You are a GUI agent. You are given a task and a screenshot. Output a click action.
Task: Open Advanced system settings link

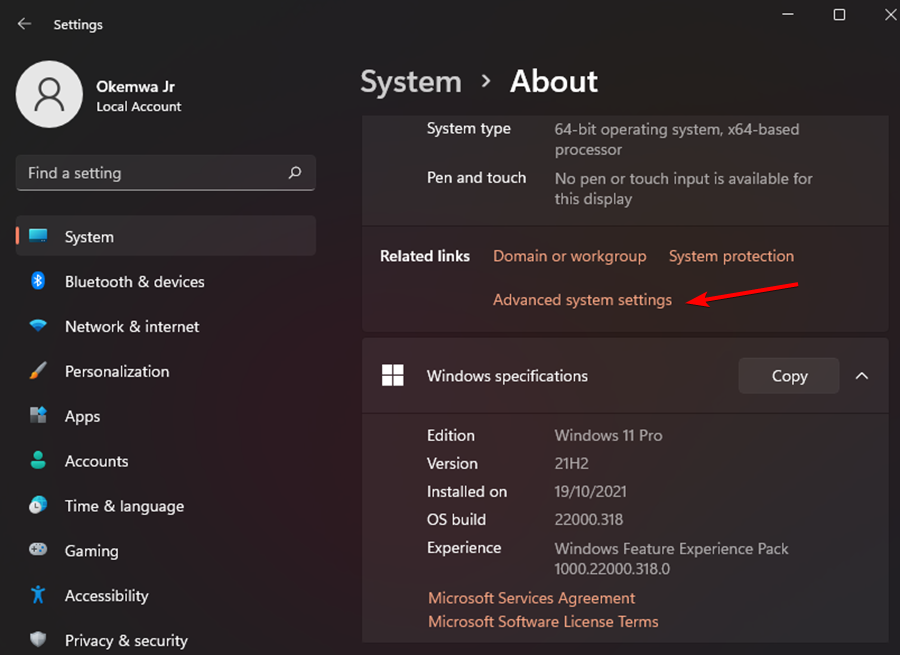pyautogui.click(x=582, y=300)
